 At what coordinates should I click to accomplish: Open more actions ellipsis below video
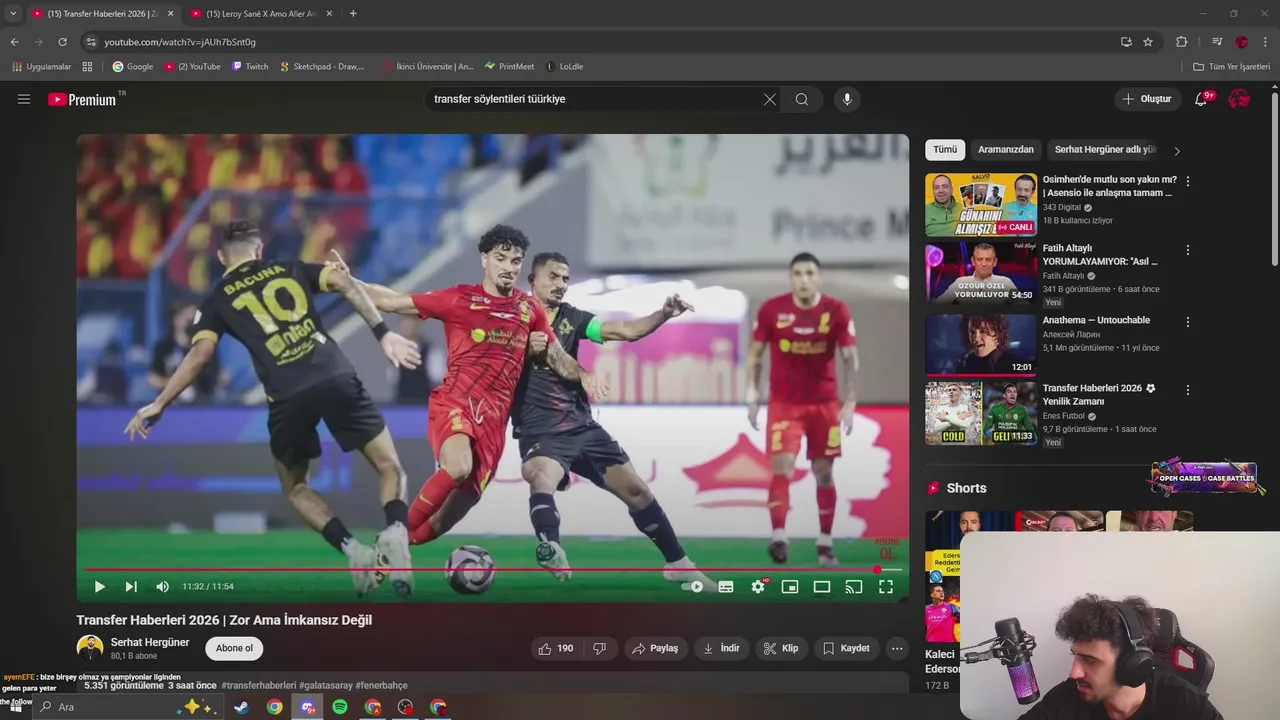pos(897,648)
